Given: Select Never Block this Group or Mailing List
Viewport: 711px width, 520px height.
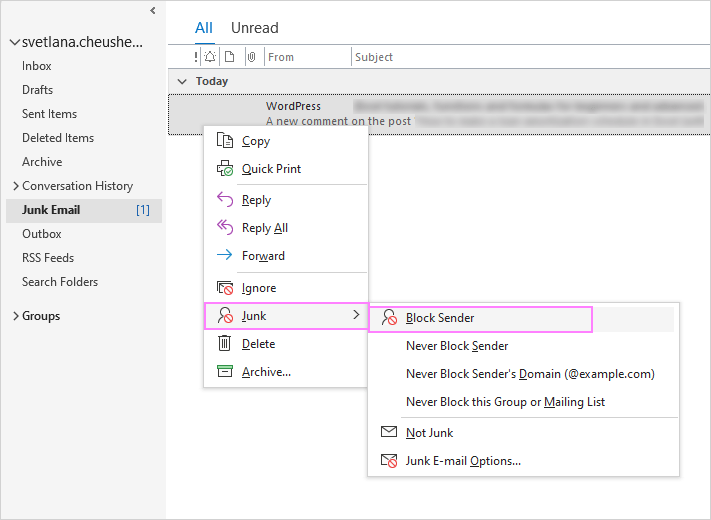Looking at the screenshot, I should 523,402.
